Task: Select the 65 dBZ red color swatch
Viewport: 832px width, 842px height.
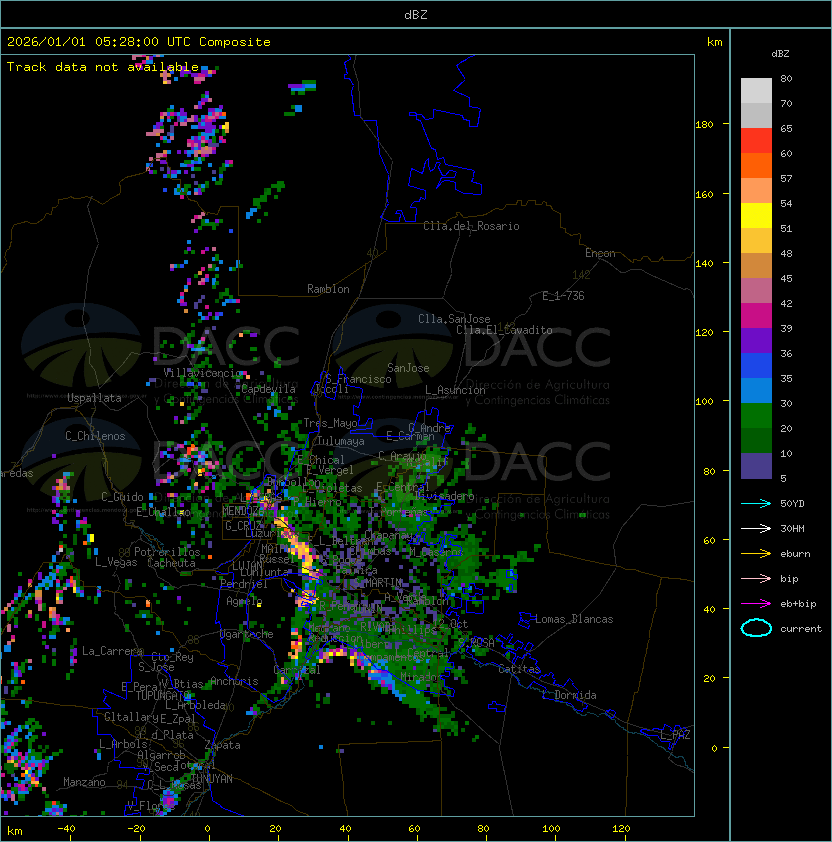Action: pos(756,141)
